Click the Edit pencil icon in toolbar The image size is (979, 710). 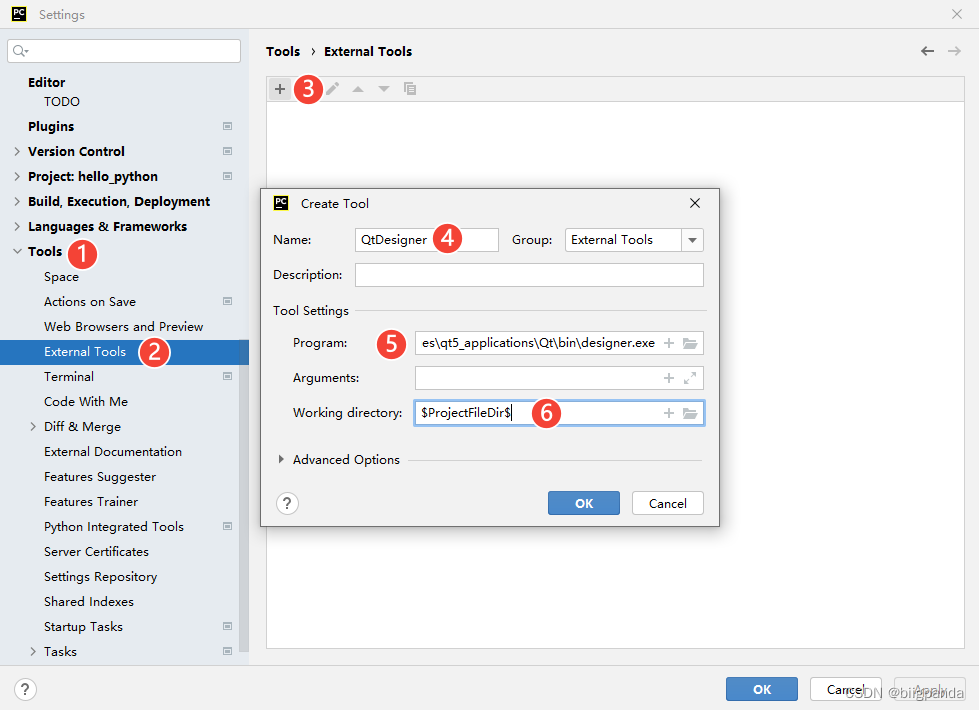333,89
